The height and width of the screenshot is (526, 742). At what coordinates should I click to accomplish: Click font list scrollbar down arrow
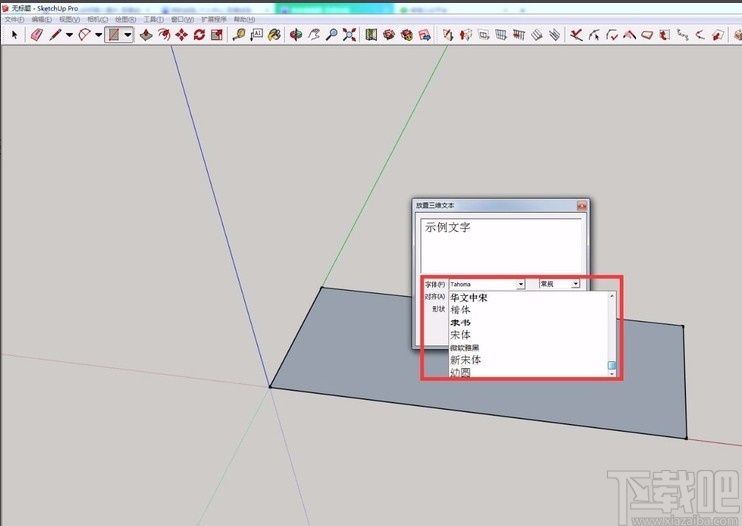(612, 374)
